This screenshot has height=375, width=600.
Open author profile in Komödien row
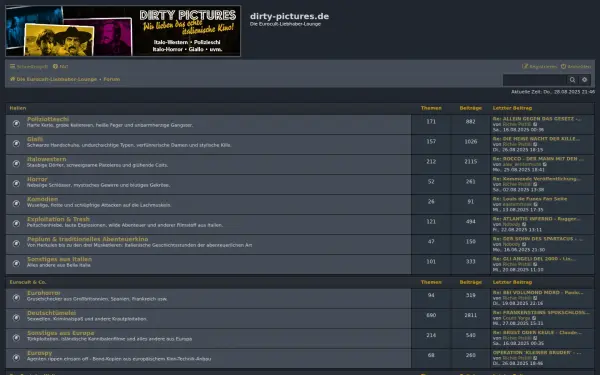click(x=517, y=204)
